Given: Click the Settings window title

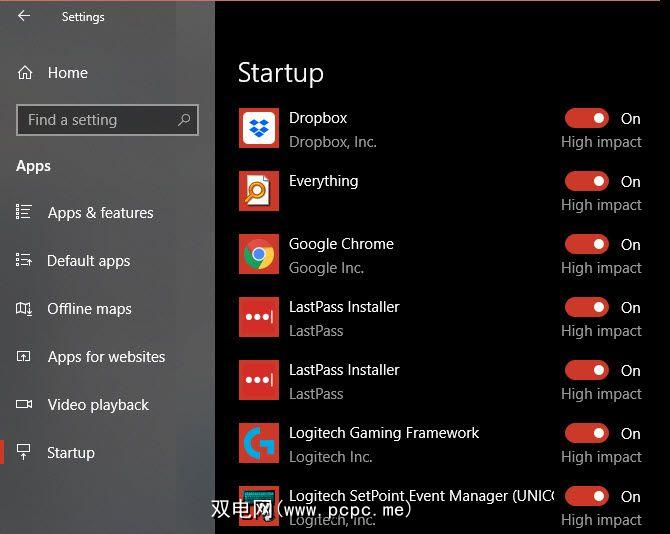Looking at the screenshot, I should click(83, 17).
